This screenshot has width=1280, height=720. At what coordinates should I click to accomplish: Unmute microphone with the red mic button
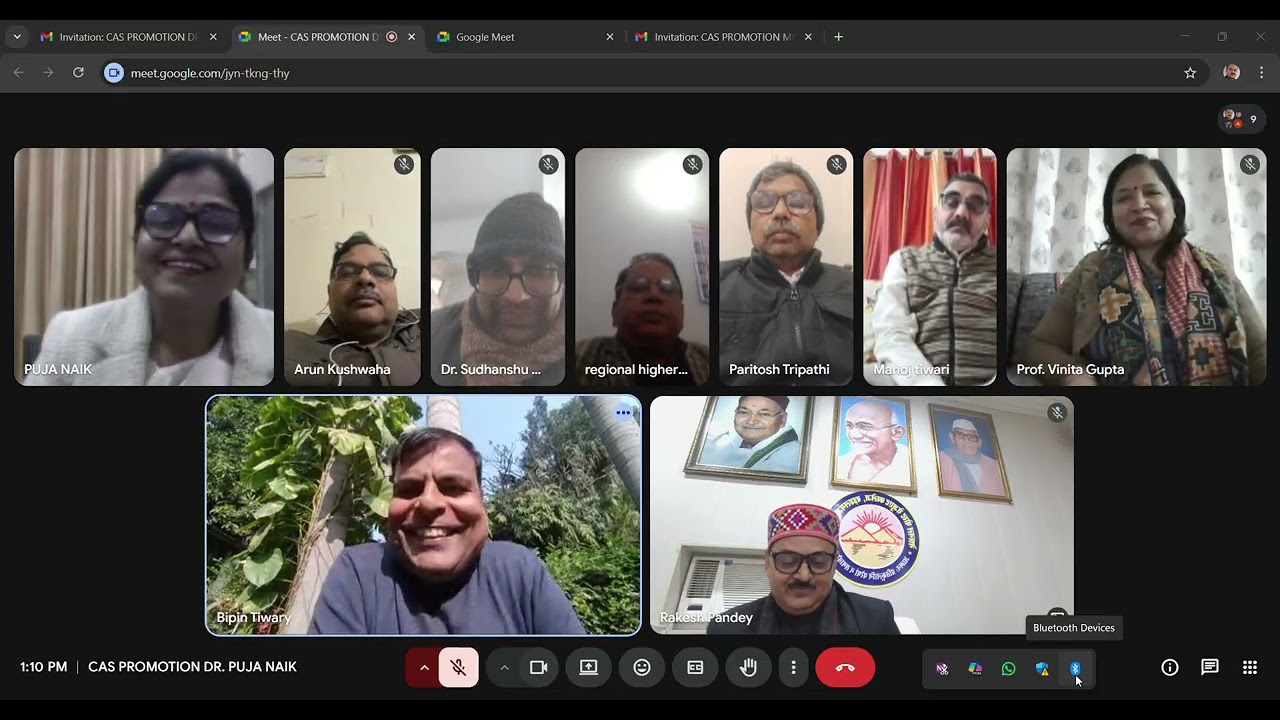point(459,667)
